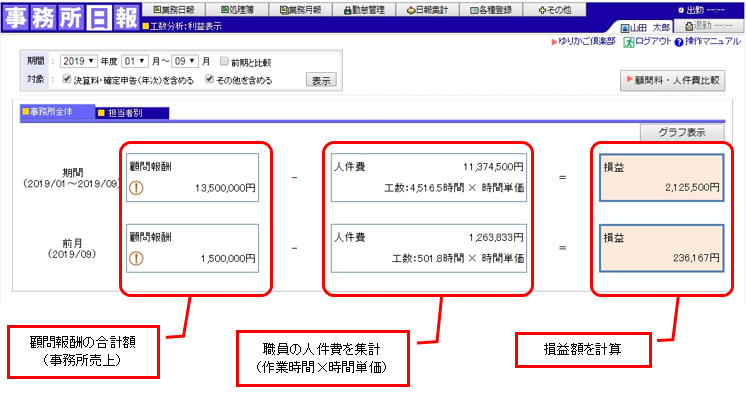Click the 退勤 clock-out button
This screenshot has width=746, height=394.
pos(708,26)
